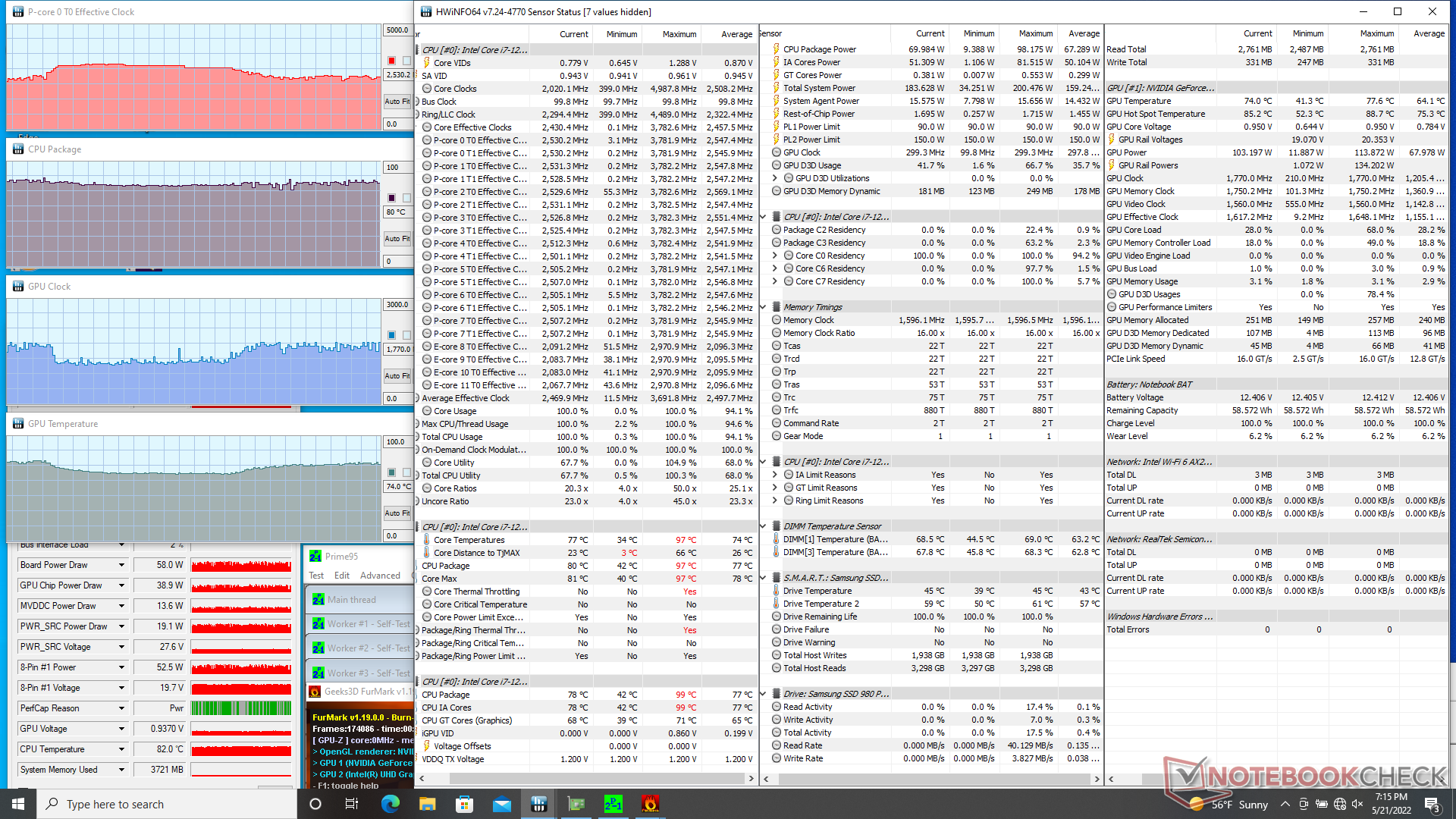Open HWiNFO64 from the taskbar
Screen dimensions: 1456x819
click(538, 804)
